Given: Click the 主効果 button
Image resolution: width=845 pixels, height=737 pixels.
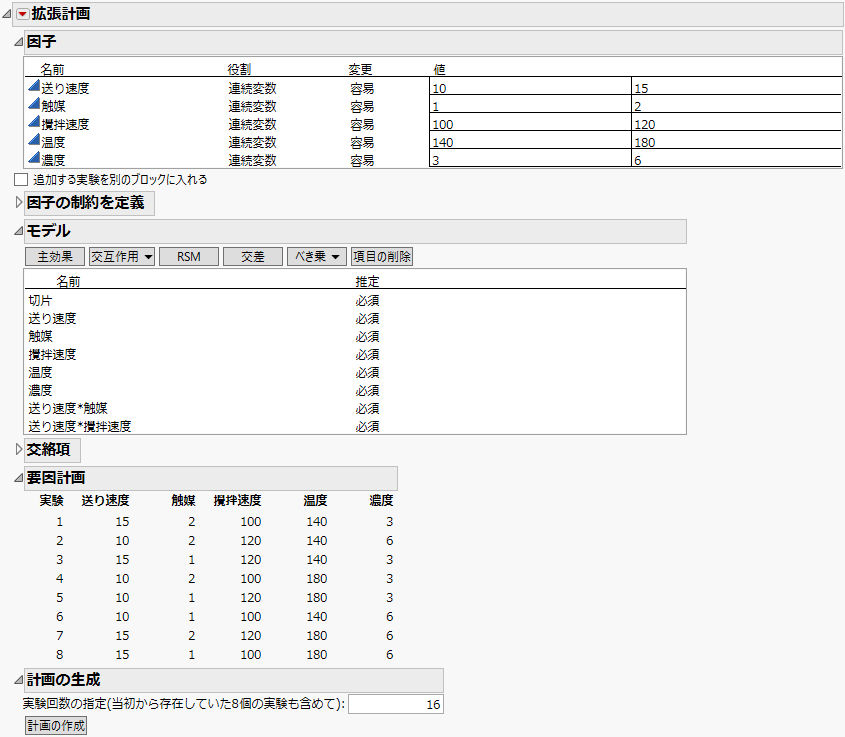Looking at the screenshot, I should click(x=54, y=256).
